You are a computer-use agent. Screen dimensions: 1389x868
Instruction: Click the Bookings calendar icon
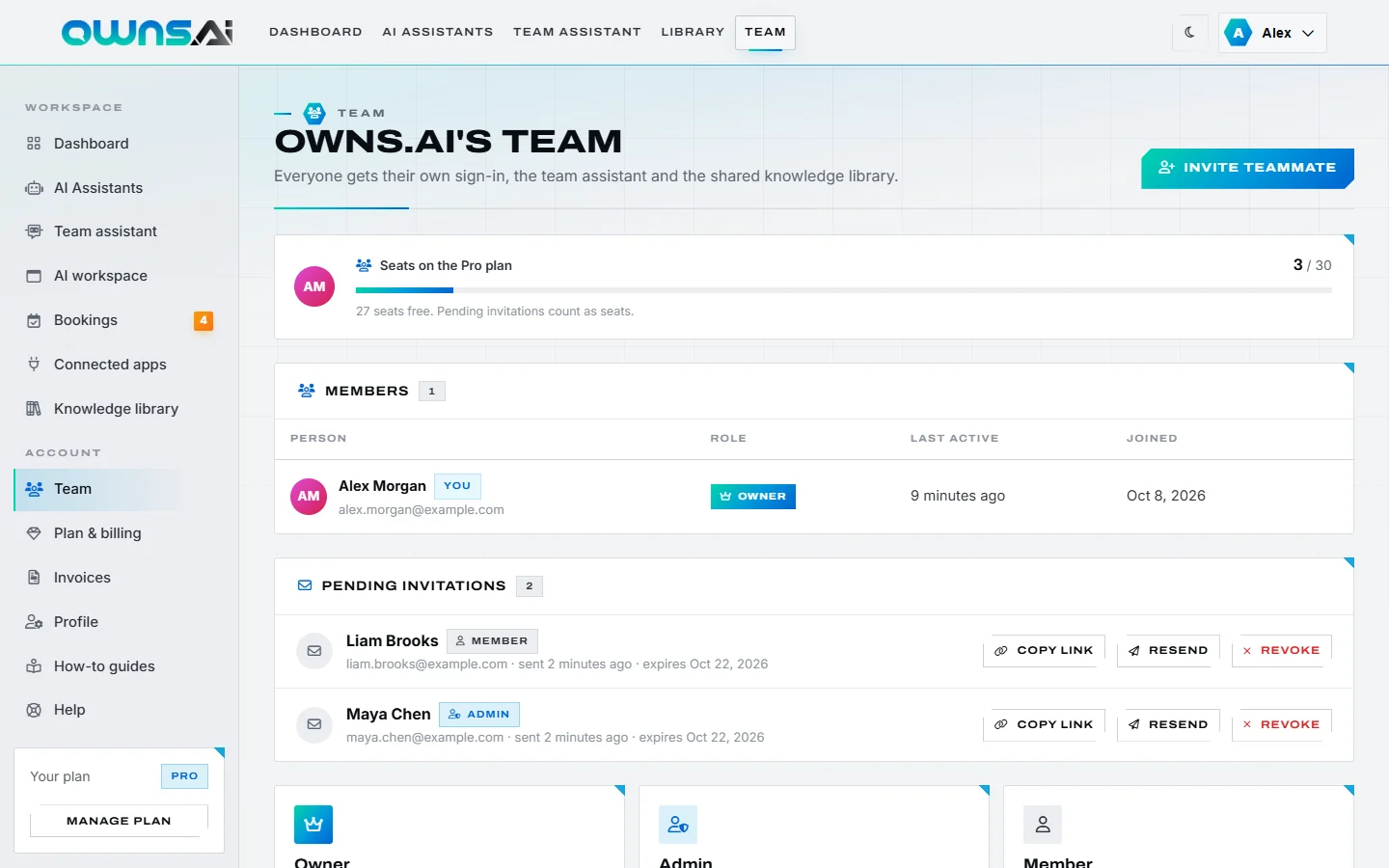34,320
